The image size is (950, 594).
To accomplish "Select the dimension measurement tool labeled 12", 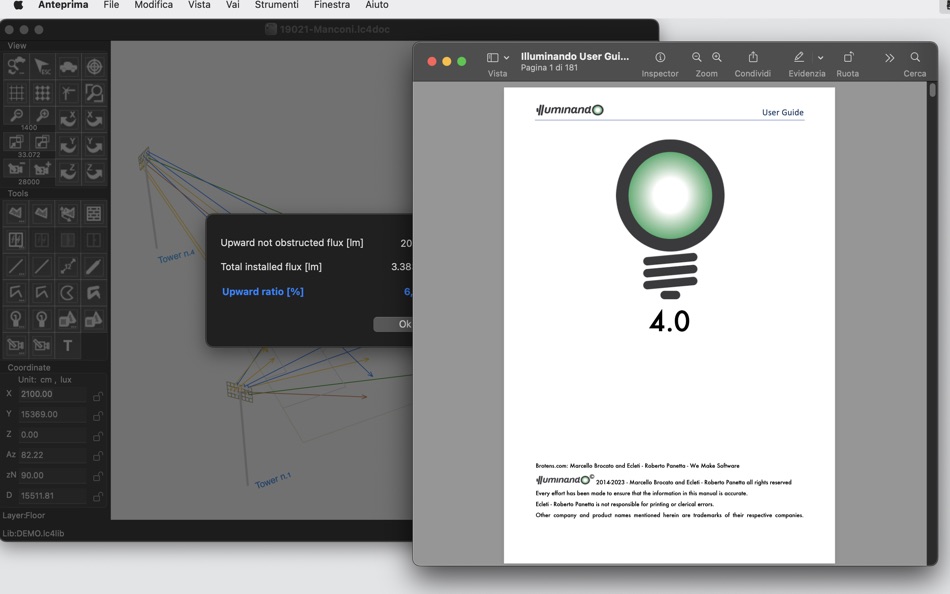I will click(x=68, y=266).
